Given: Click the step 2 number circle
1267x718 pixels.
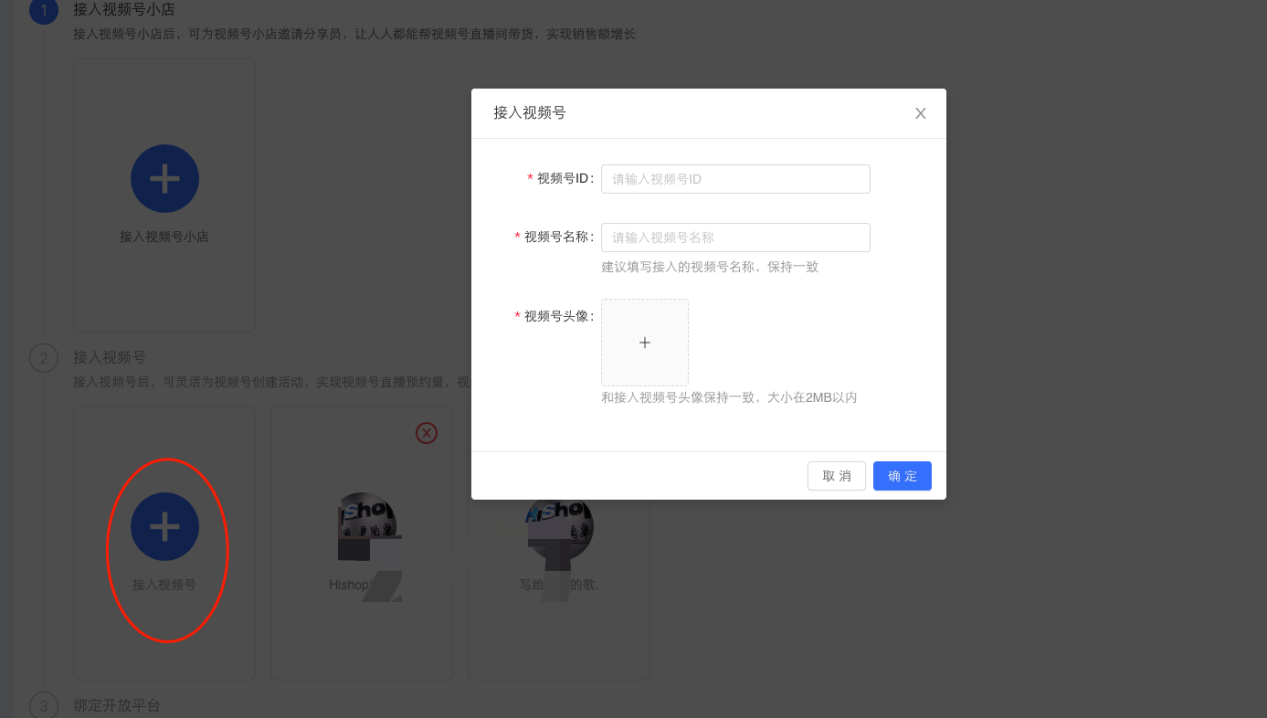Looking at the screenshot, I should (44, 357).
